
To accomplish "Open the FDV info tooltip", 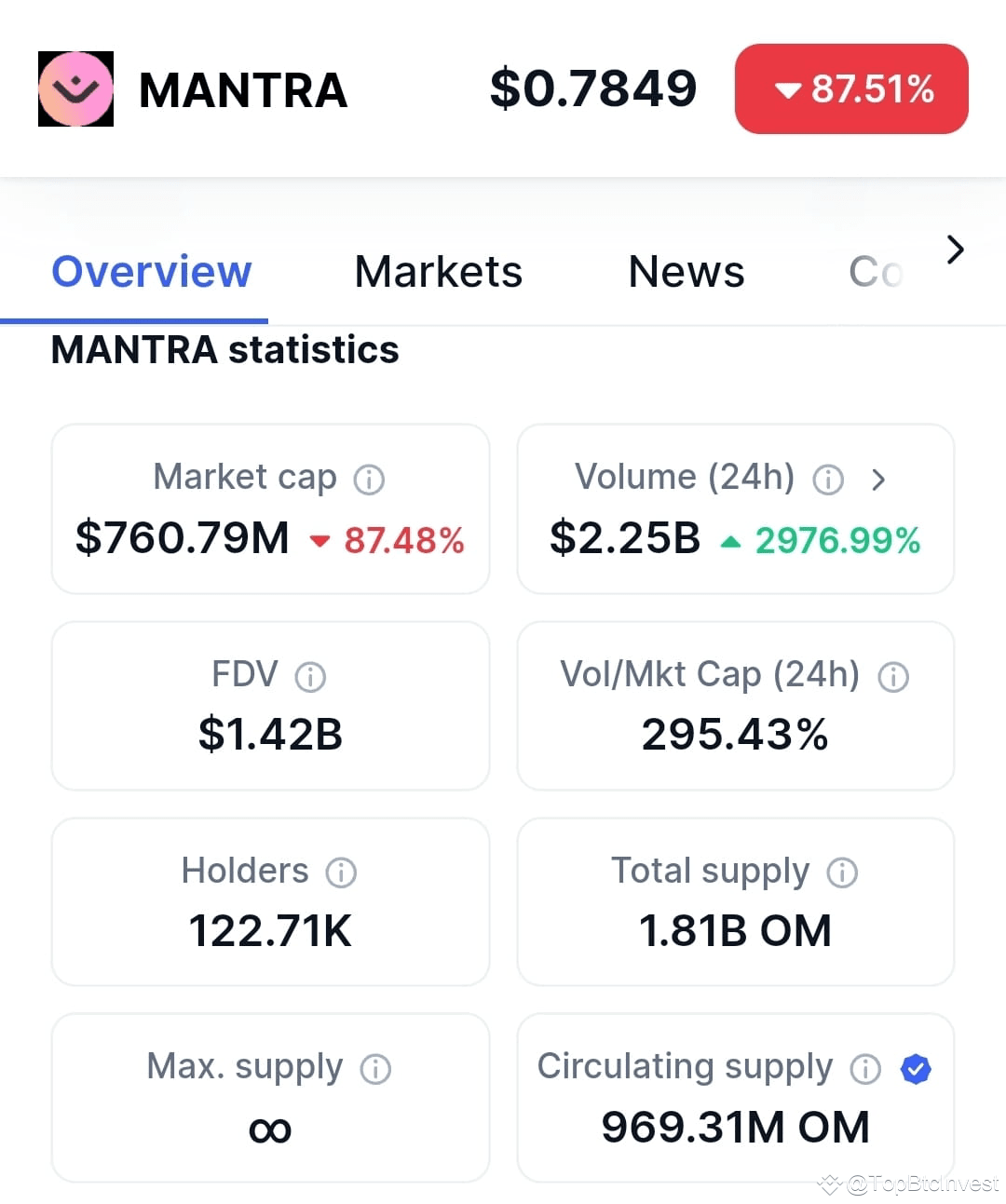I will pyautogui.click(x=310, y=677).
